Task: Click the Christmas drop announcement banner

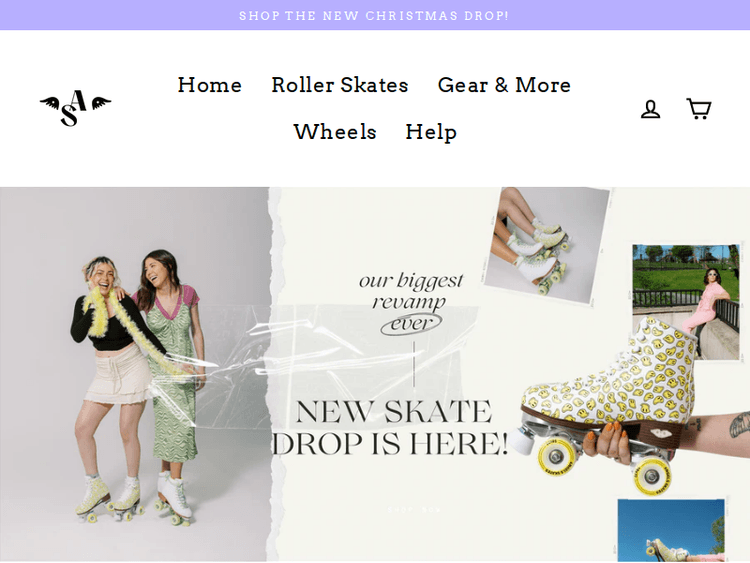Action: [x=374, y=15]
